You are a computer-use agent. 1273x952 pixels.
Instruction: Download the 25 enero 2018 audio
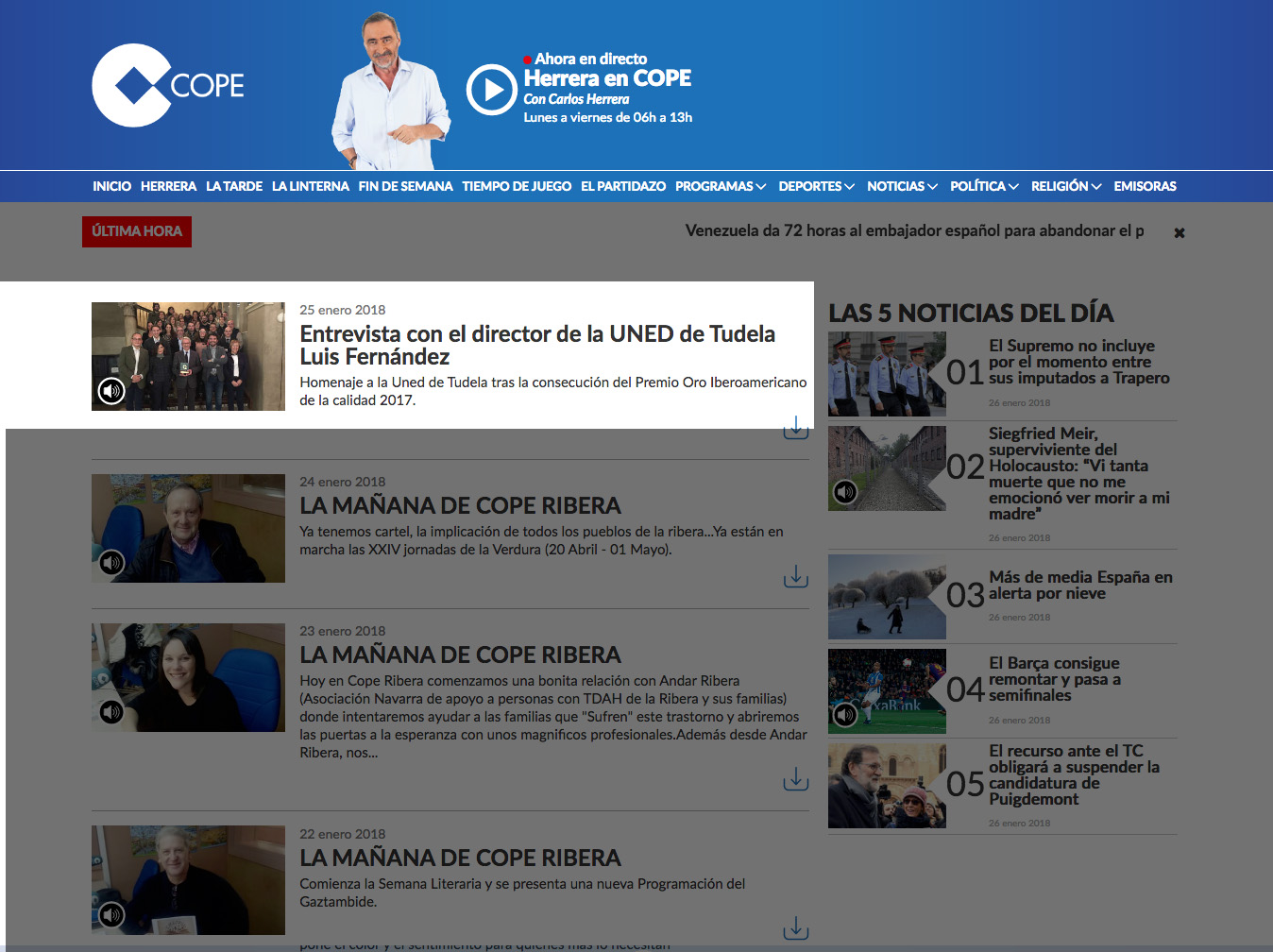click(x=796, y=427)
